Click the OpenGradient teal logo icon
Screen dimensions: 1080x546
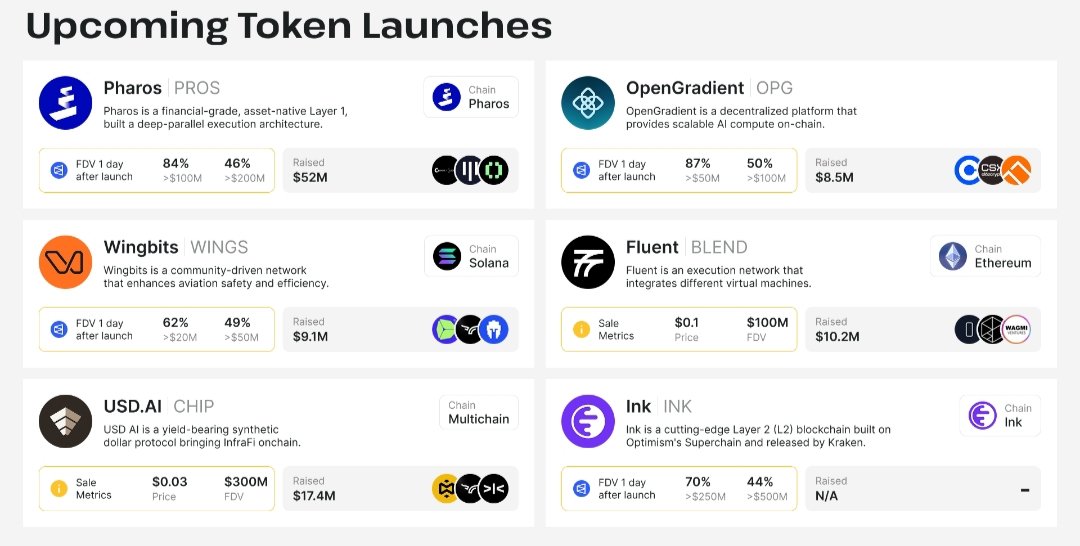point(587,103)
